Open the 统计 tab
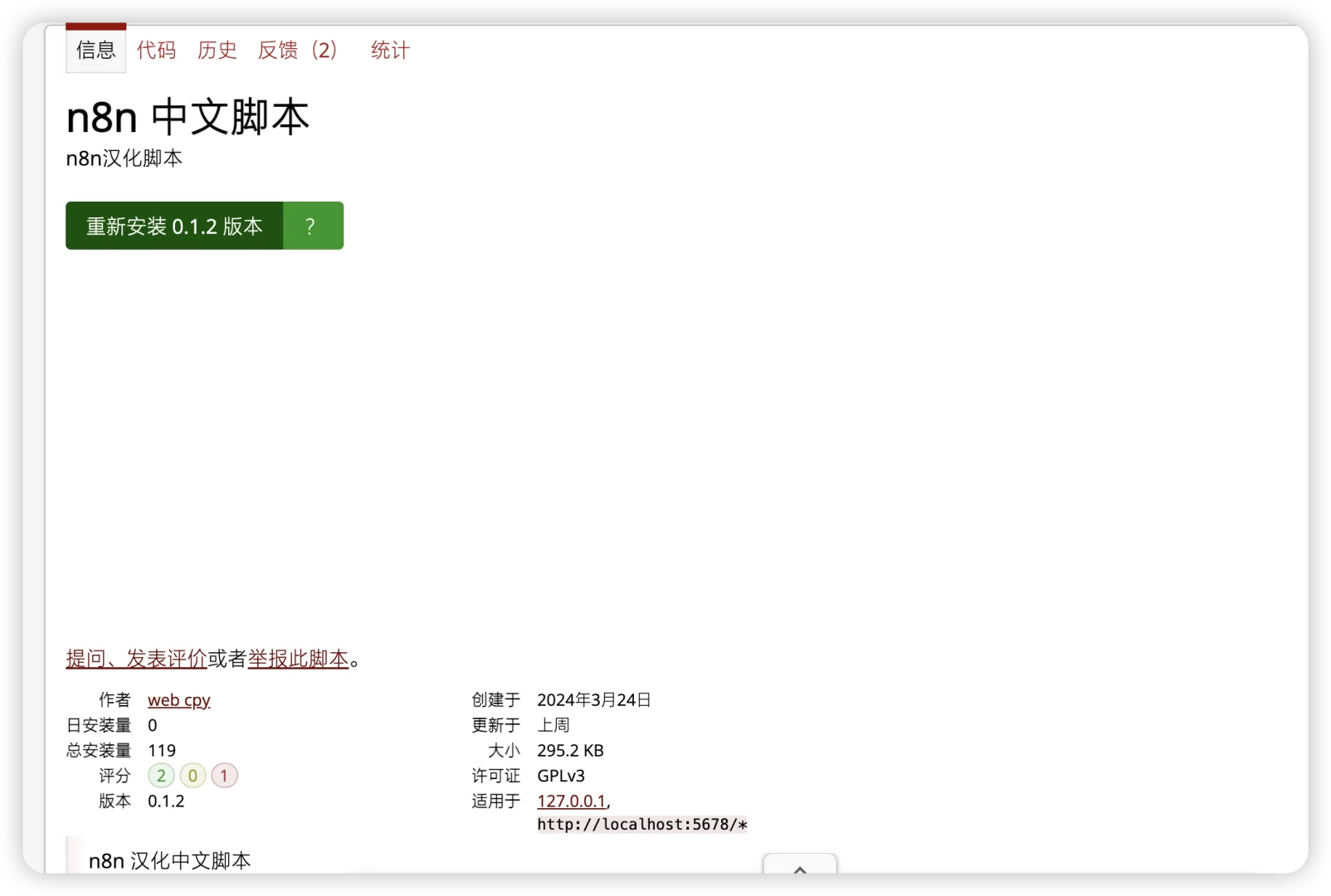This screenshot has height=896, width=1331. tap(389, 51)
